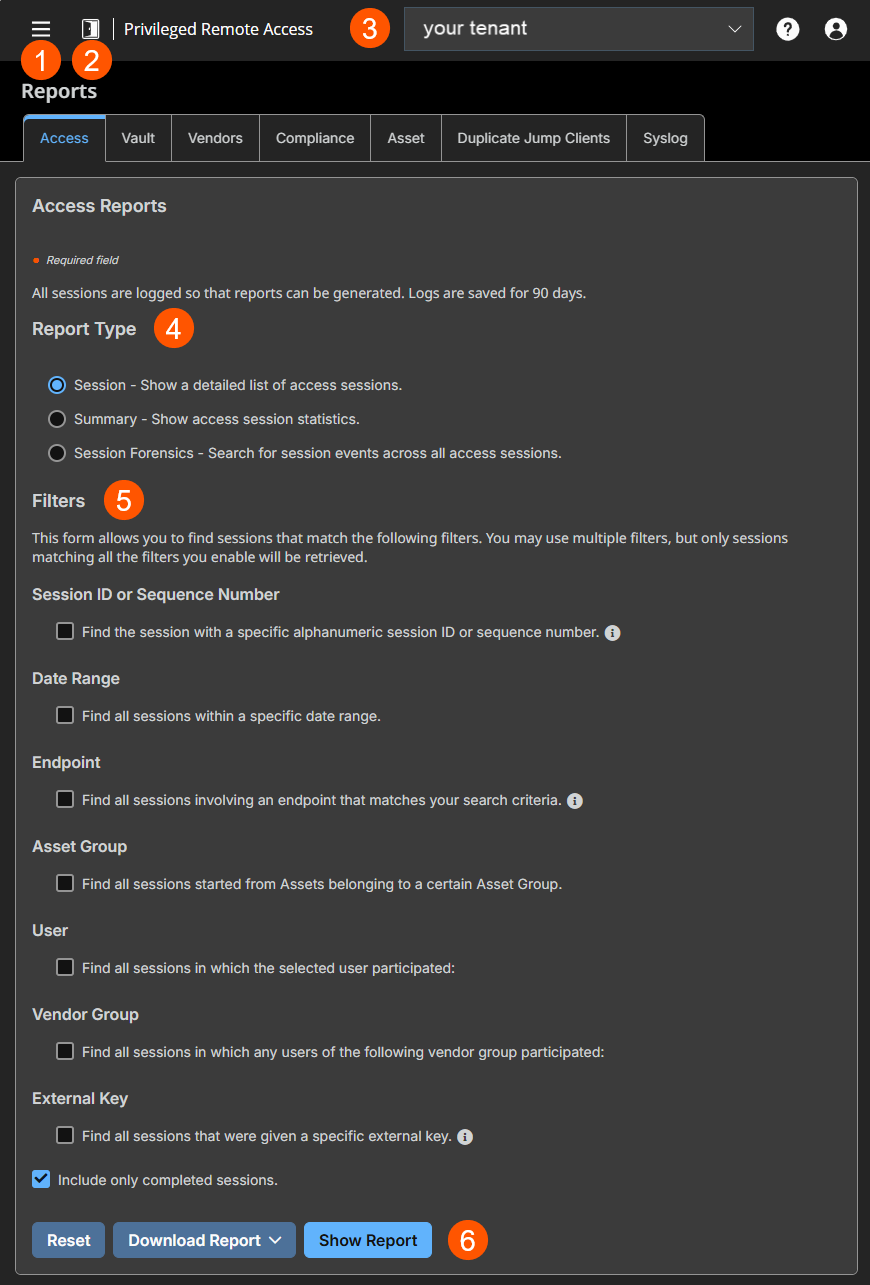Viewport: 870px width, 1285px height.
Task: Click the info icon beside the external key filter
Action: [463, 1135]
